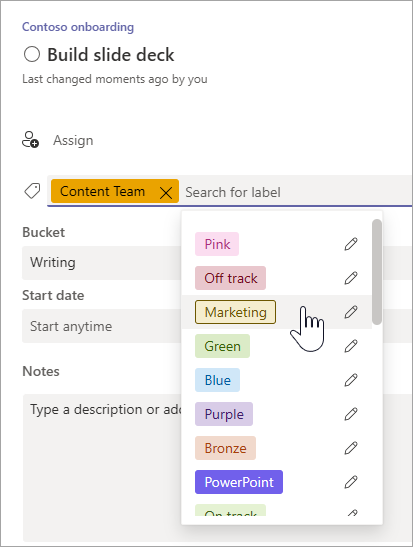Edit the Pink label name
This screenshot has width=413, height=547.
(x=351, y=244)
